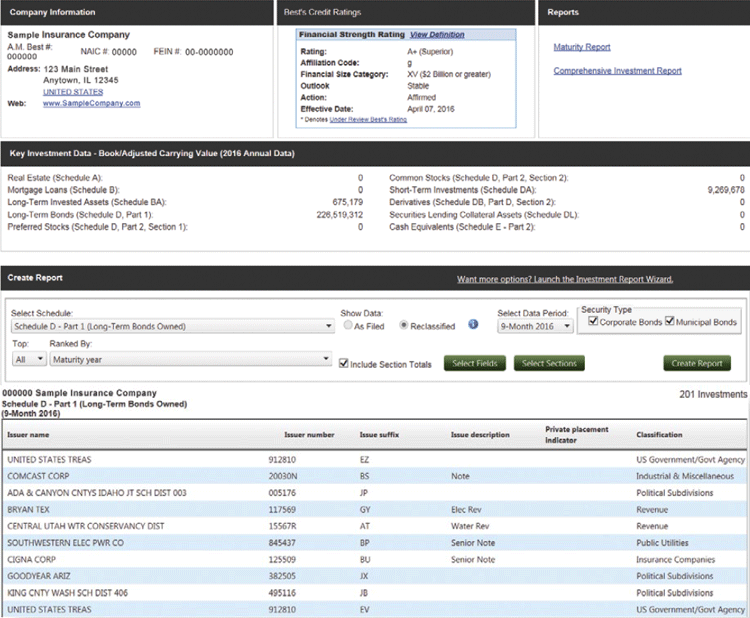Screen dimensions: 750x618
Task: Sort by Classification column header
Action: coord(659,435)
